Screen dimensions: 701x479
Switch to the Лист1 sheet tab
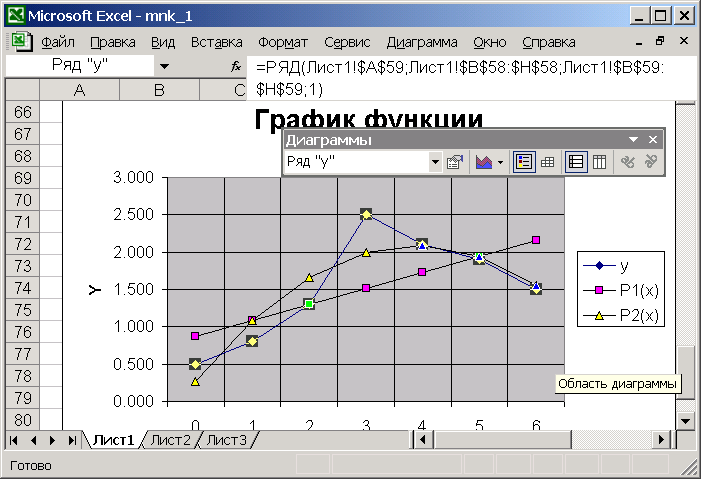coord(114,441)
